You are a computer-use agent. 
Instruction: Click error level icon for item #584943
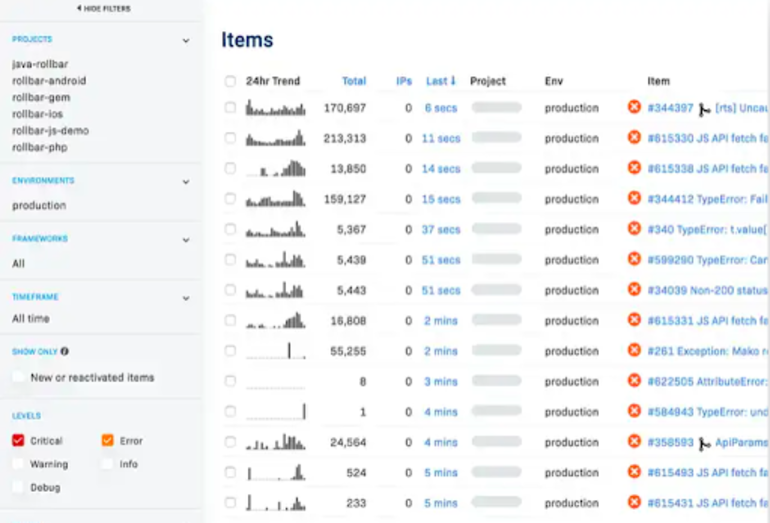click(634, 411)
